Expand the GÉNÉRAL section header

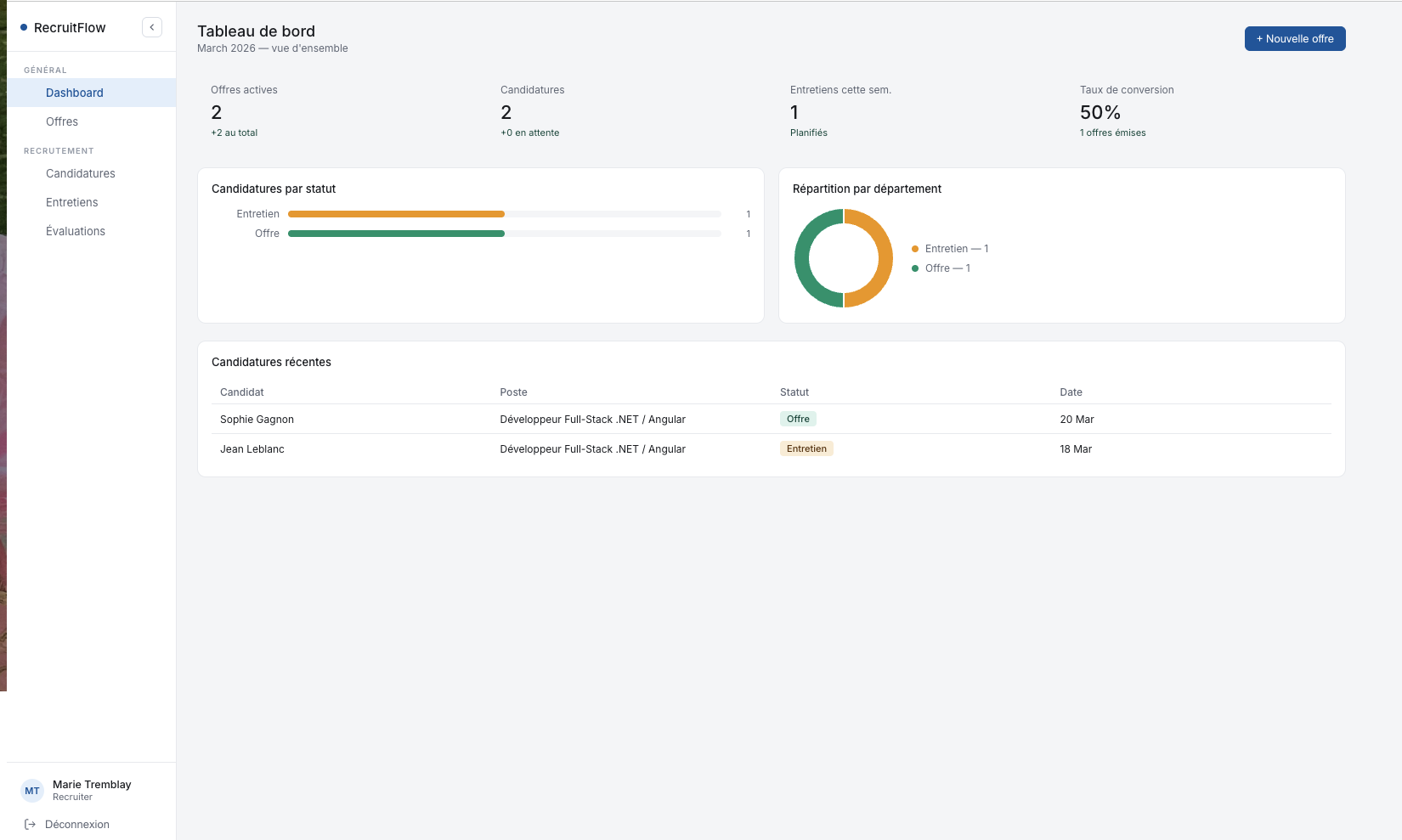click(45, 70)
